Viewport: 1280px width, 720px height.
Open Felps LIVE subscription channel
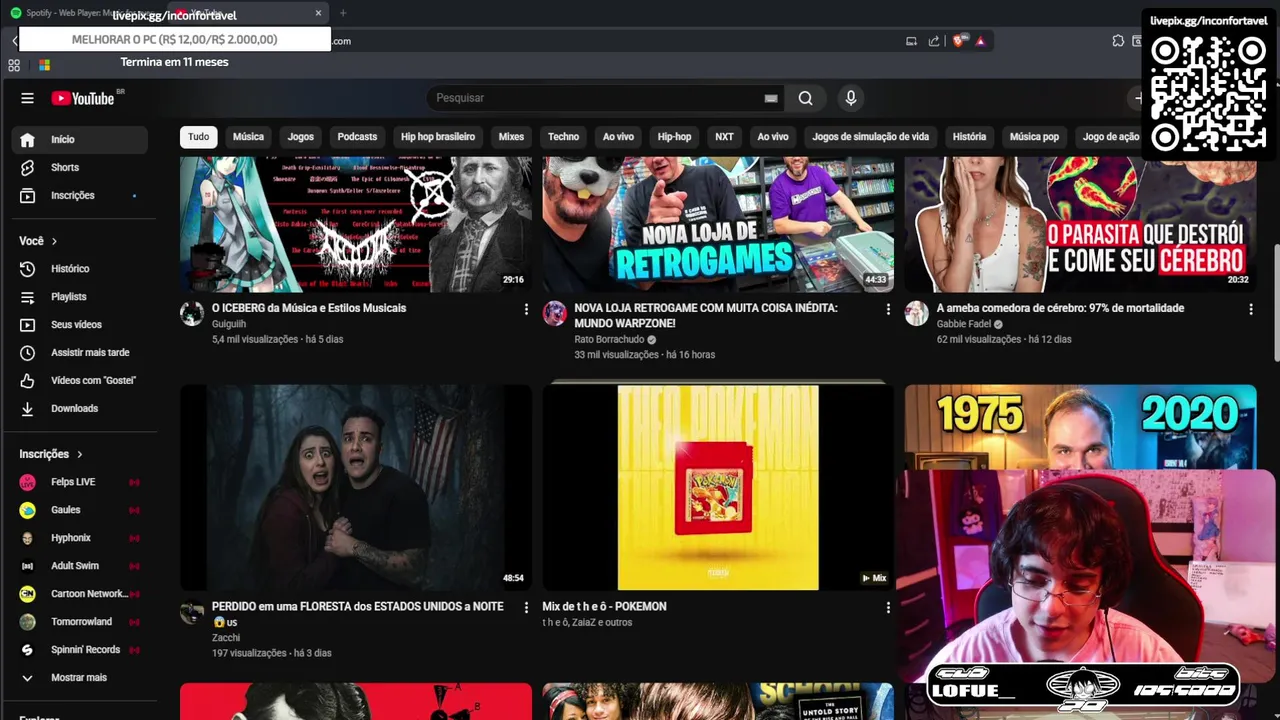(x=82, y=482)
